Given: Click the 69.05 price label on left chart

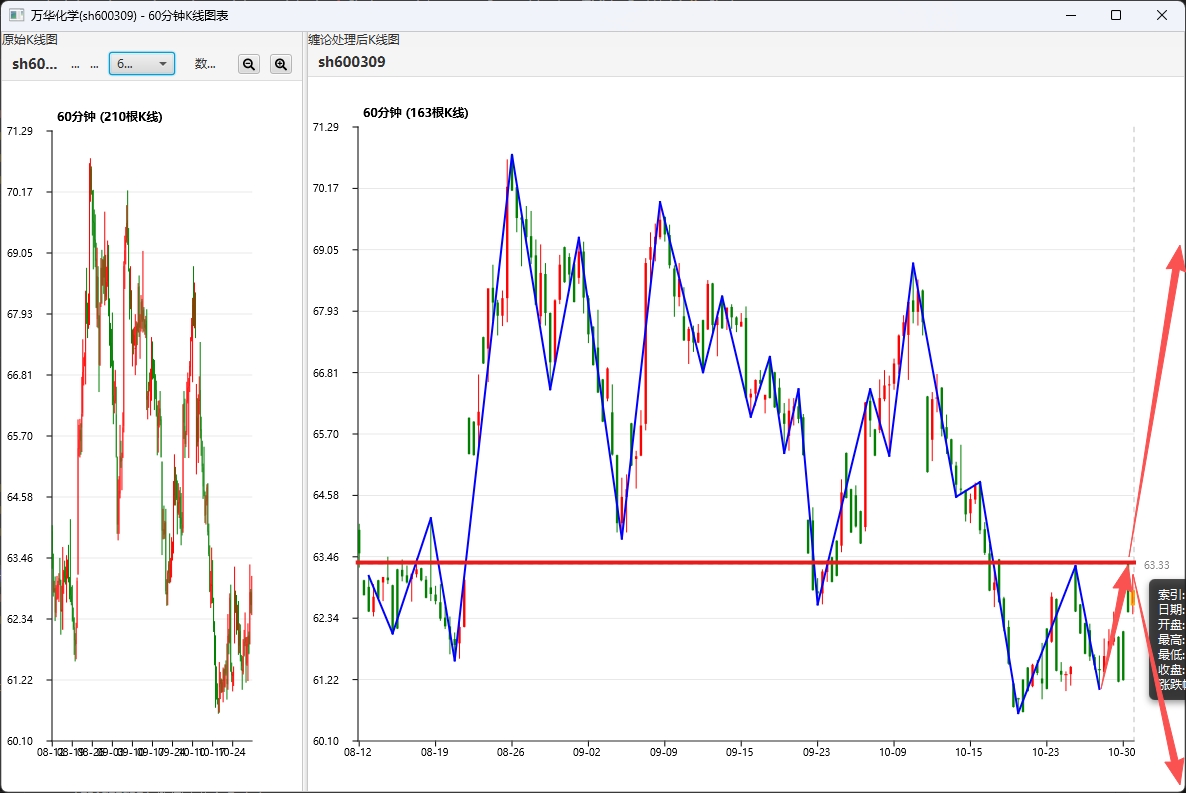Looking at the screenshot, I should (x=20, y=253).
